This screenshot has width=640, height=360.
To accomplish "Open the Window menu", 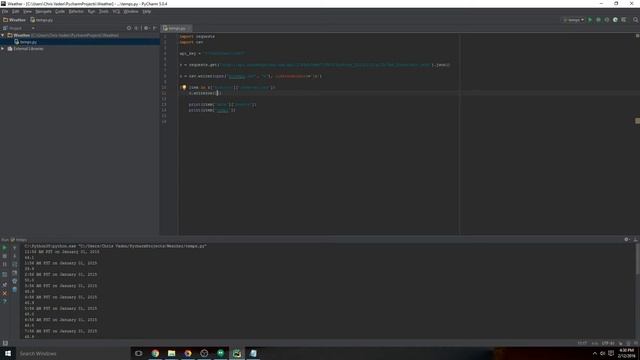I will click(131, 11).
